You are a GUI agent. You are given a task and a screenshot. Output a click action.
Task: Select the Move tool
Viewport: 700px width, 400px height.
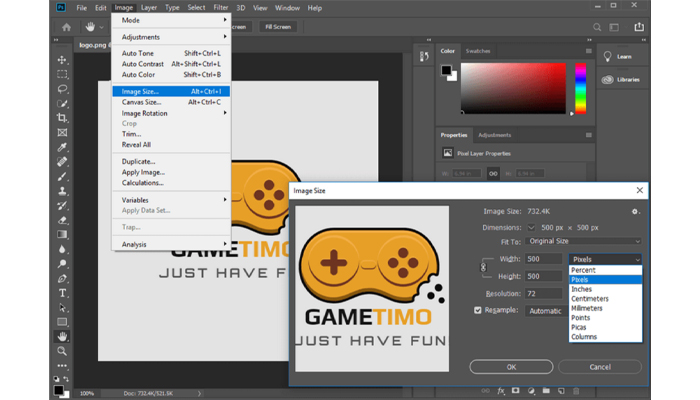coord(62,60)
